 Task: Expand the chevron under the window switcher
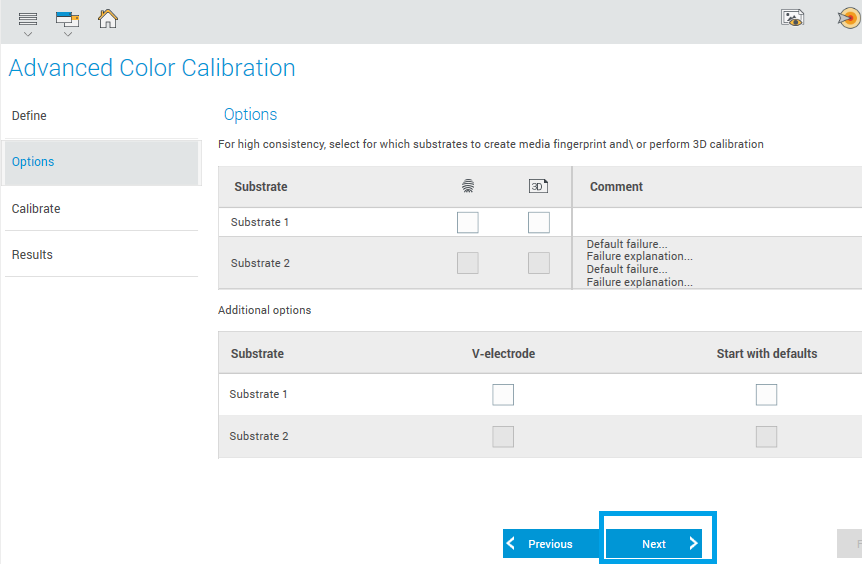tap(68, 34)
